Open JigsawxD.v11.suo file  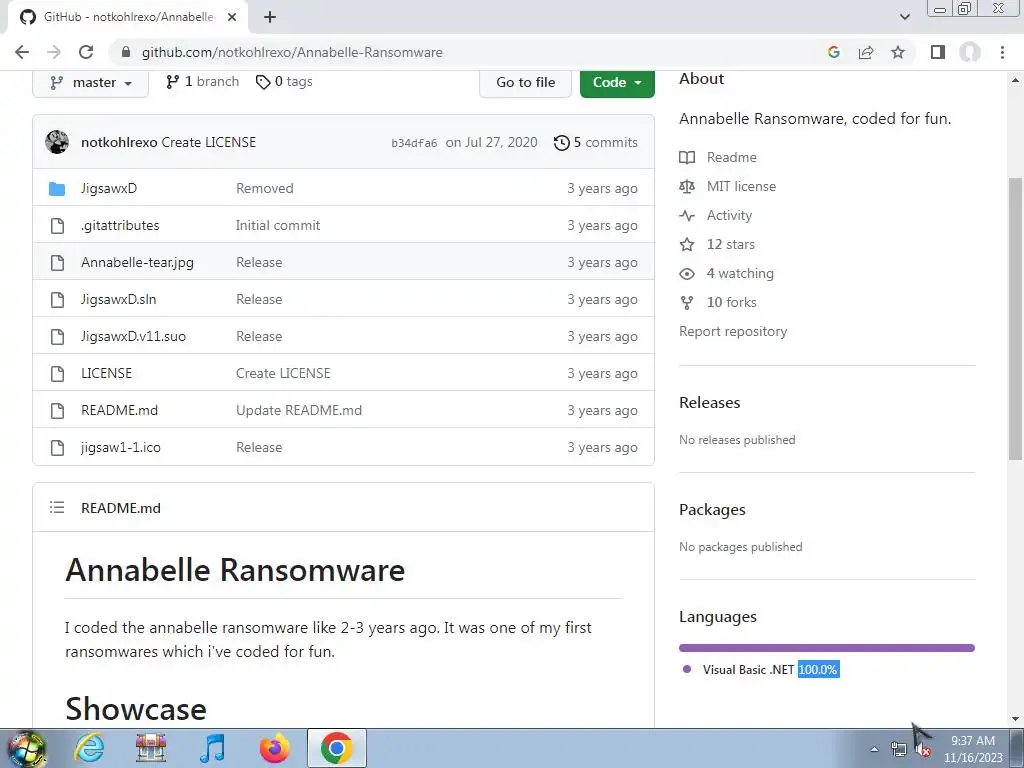click(x=133, y=337)
